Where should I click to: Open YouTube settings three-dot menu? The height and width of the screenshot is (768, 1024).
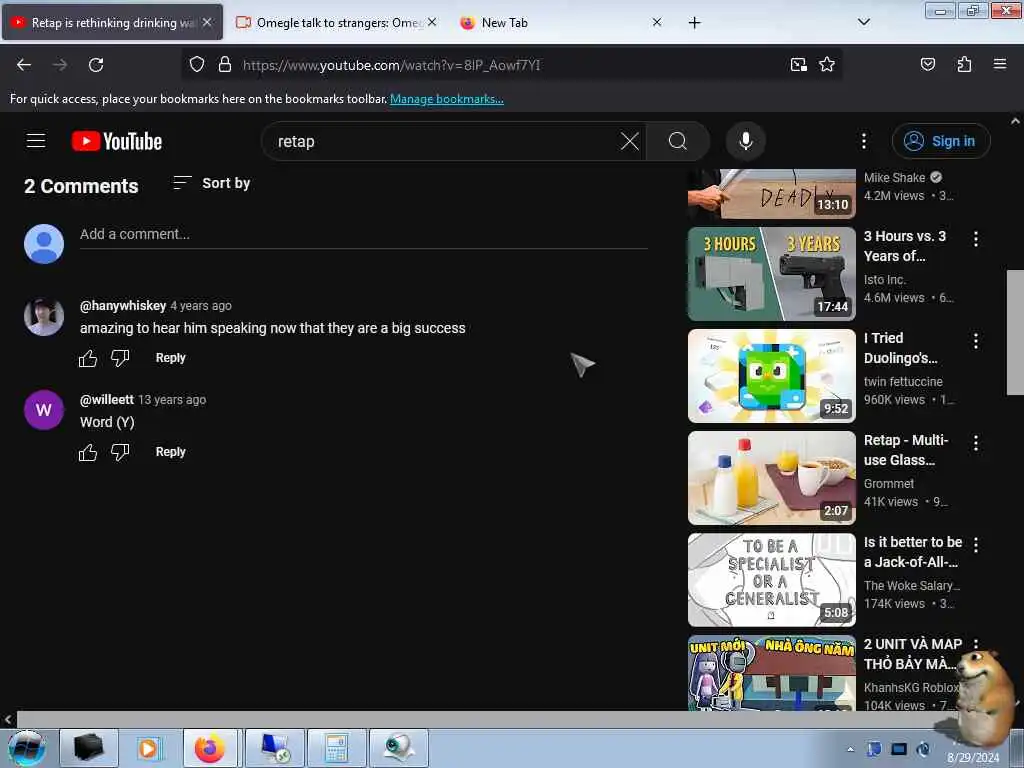(x=863, y=141)
